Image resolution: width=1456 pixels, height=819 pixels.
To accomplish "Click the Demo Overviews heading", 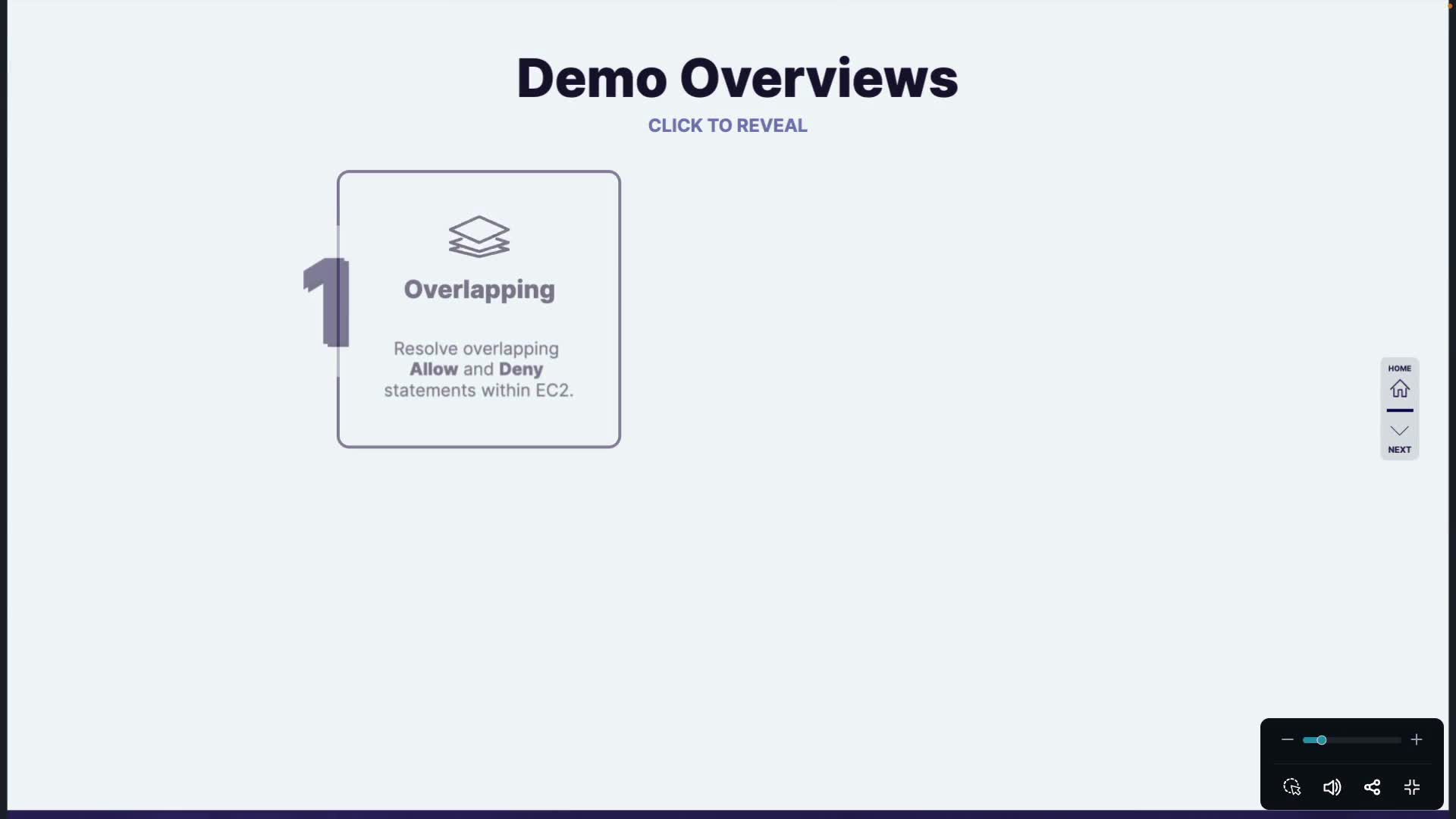I will pyautogui.click(x=736, y=78).
